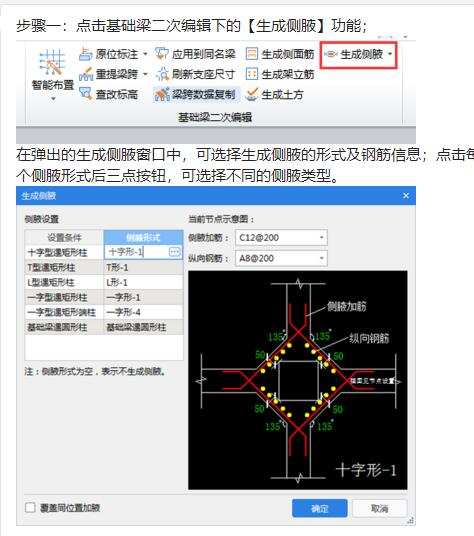
Task: Click the 取消 button
Action: click(x=380, y=508)
